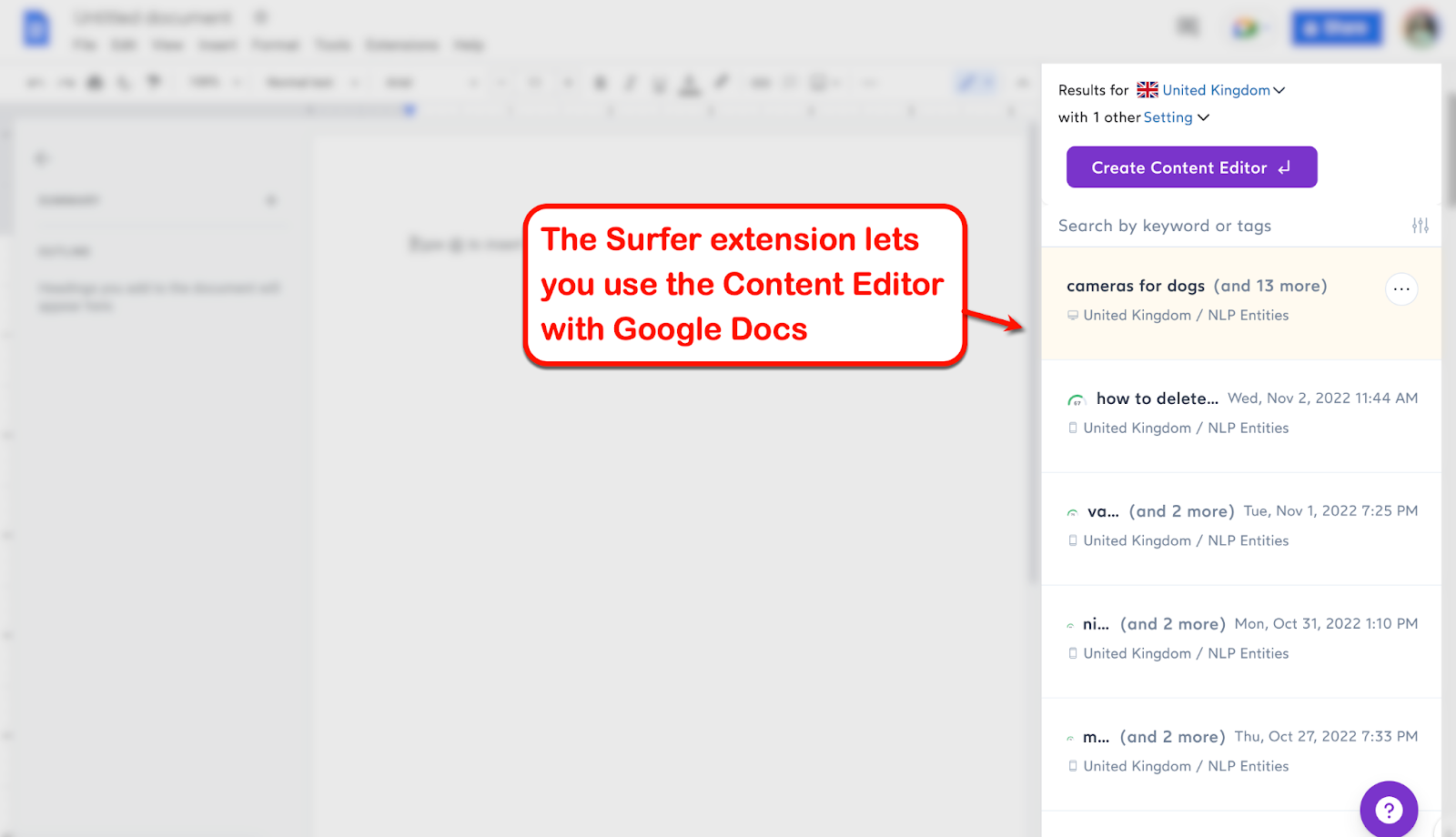Screen dimensions: 1456x837
Task: Open the Format menu
Action: tap(276, 45)
